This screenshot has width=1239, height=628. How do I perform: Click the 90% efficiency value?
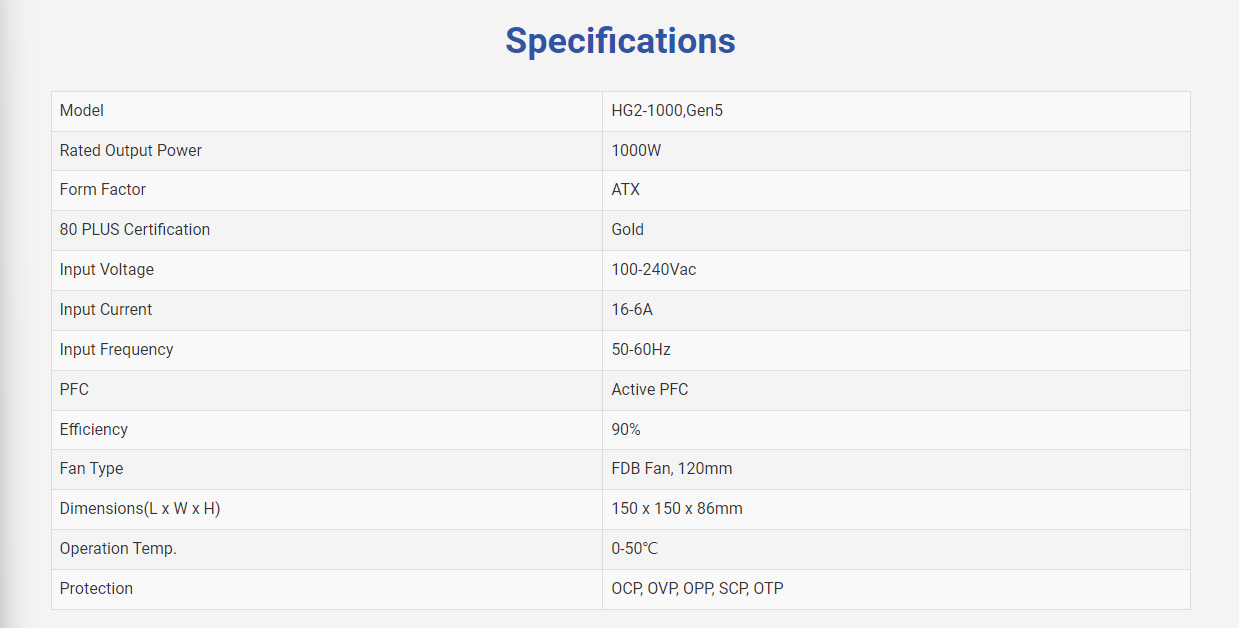click(626, 429)
